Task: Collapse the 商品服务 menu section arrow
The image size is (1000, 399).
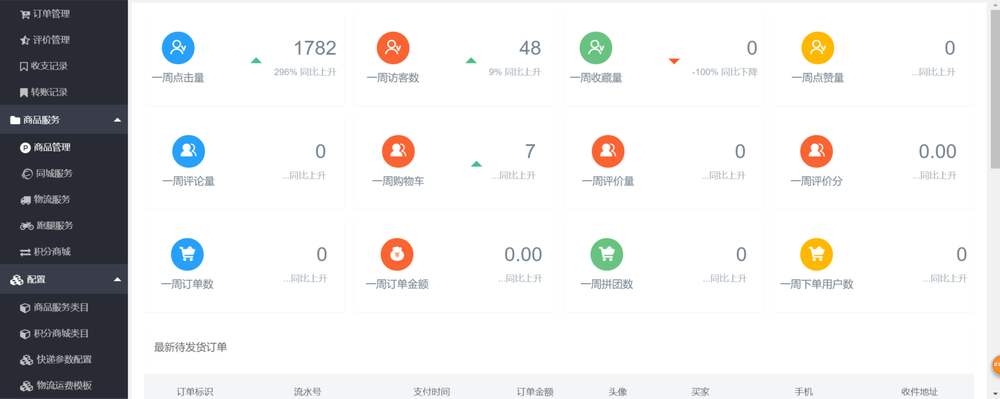Action: click(117, 120)
